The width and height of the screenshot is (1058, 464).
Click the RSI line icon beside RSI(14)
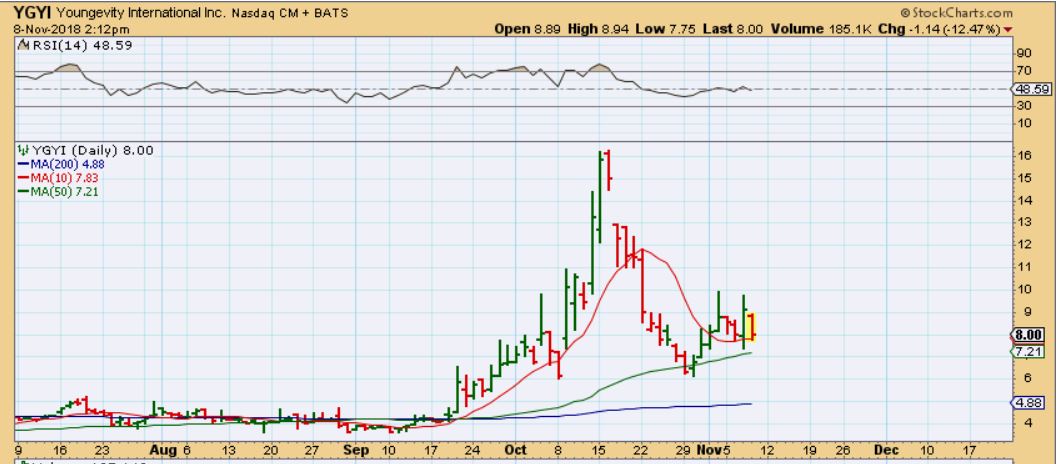[23, 45]
